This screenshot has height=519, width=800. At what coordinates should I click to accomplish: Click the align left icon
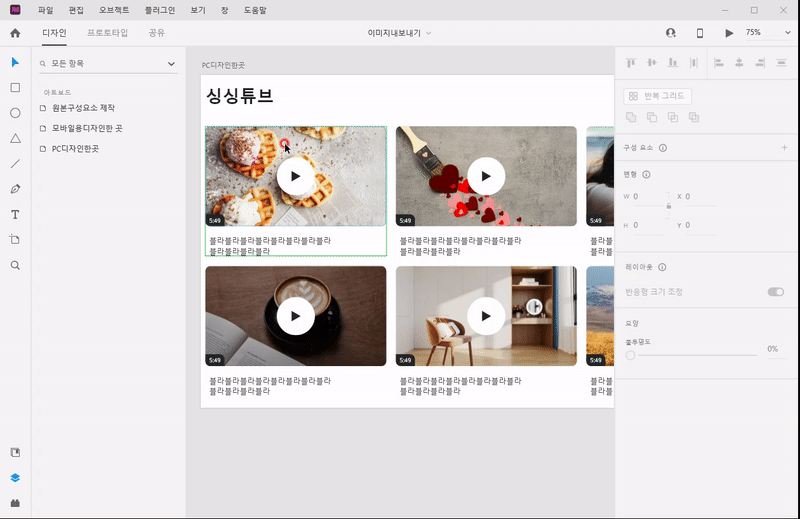719,63
